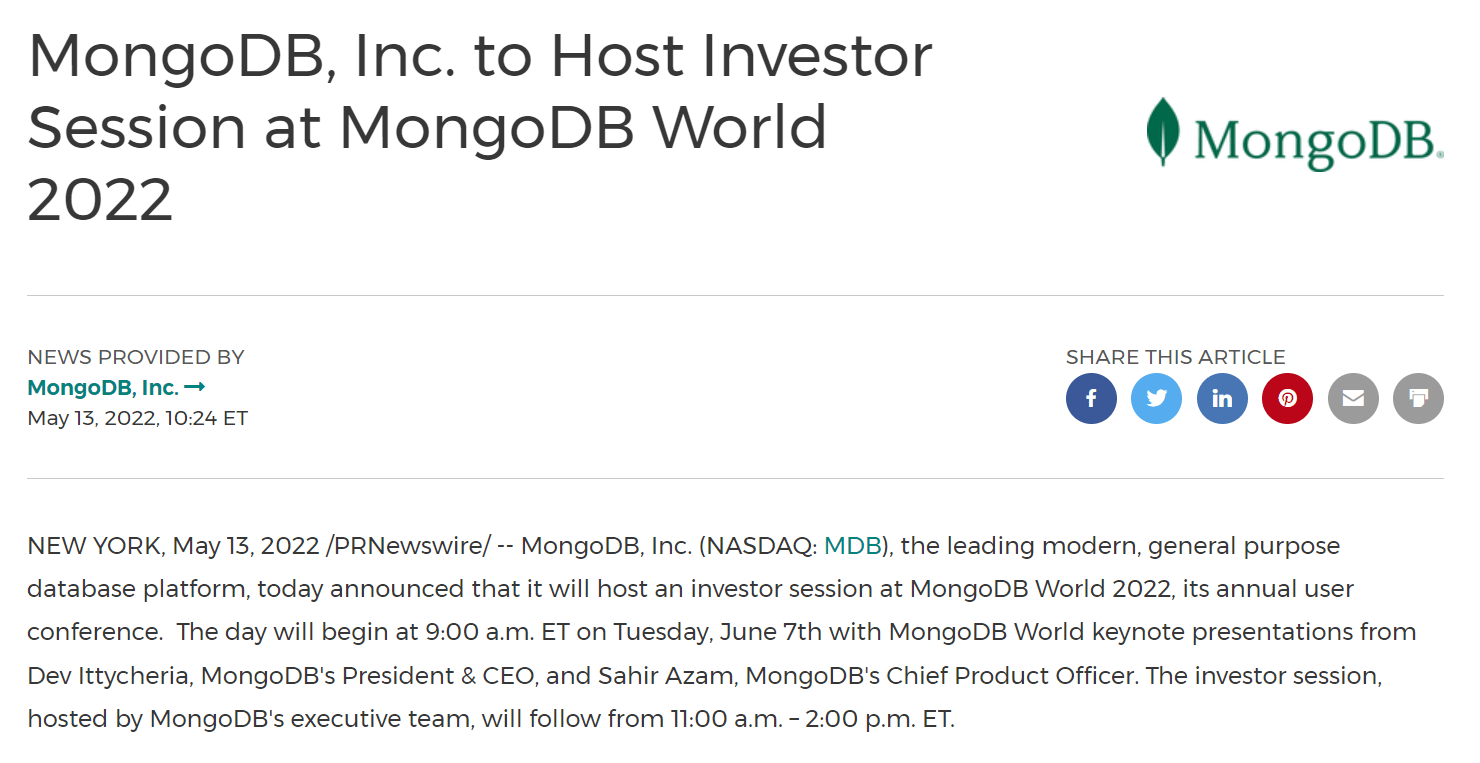The image size is (1480, 763).
Task: Click the "Share This Article" label
Action: click(1175, 357)
